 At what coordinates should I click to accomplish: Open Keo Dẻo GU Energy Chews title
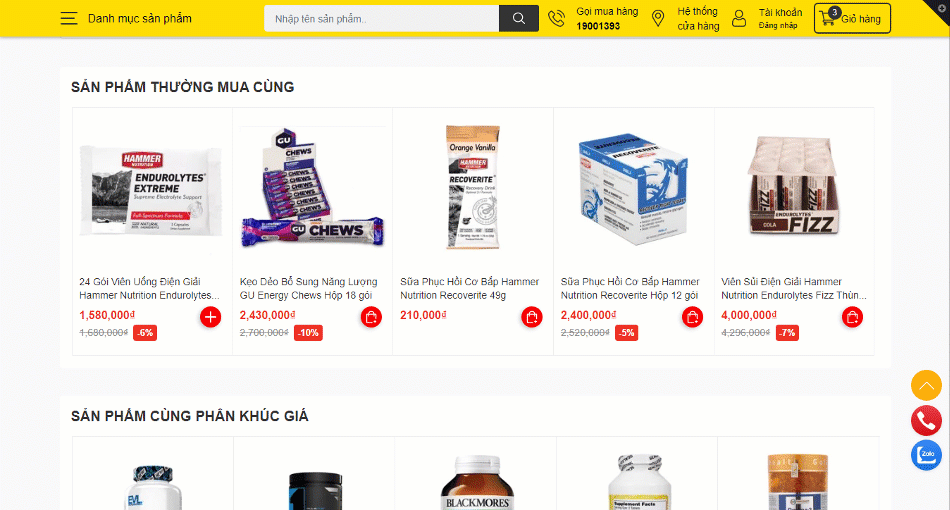[x=308, y=288]
